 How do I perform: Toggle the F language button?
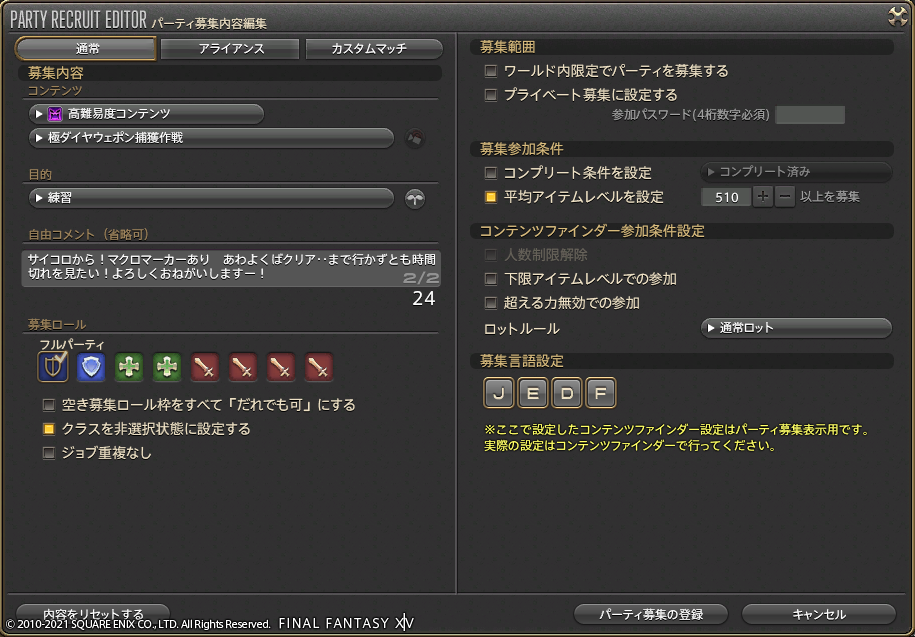pyautogui.click(x=600, y=393)
